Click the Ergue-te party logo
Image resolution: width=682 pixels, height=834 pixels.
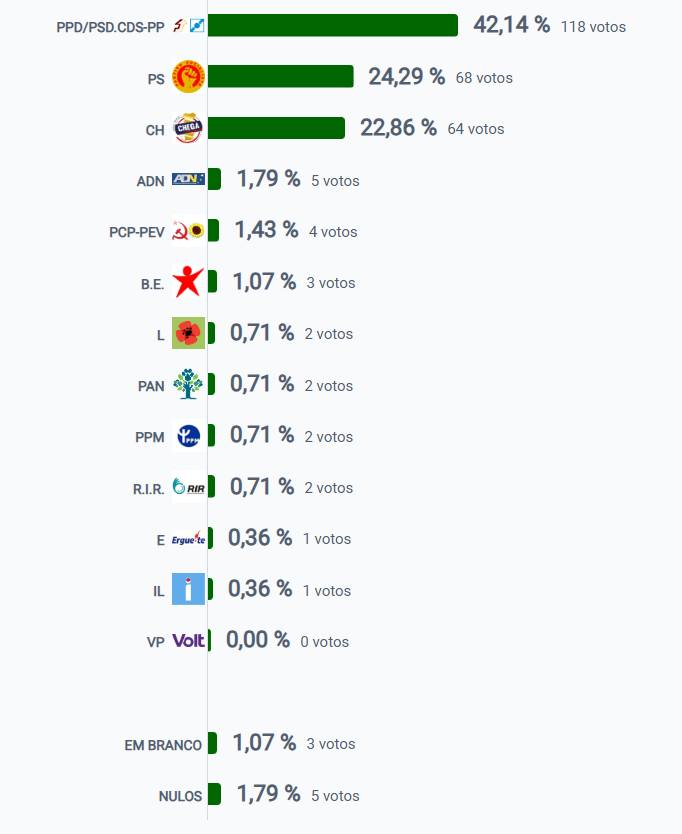(x=188, y=539)
